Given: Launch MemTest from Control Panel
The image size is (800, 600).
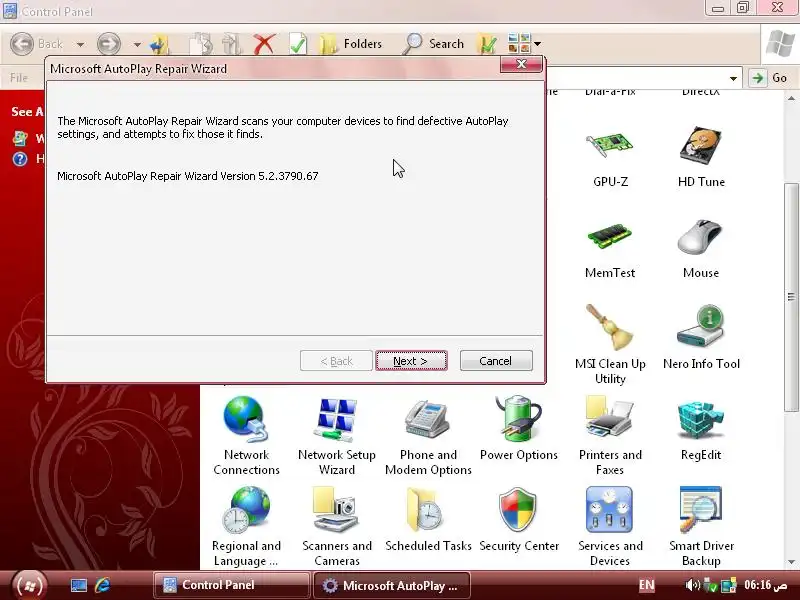Looking at the screenshot, I should pos(610,248).
